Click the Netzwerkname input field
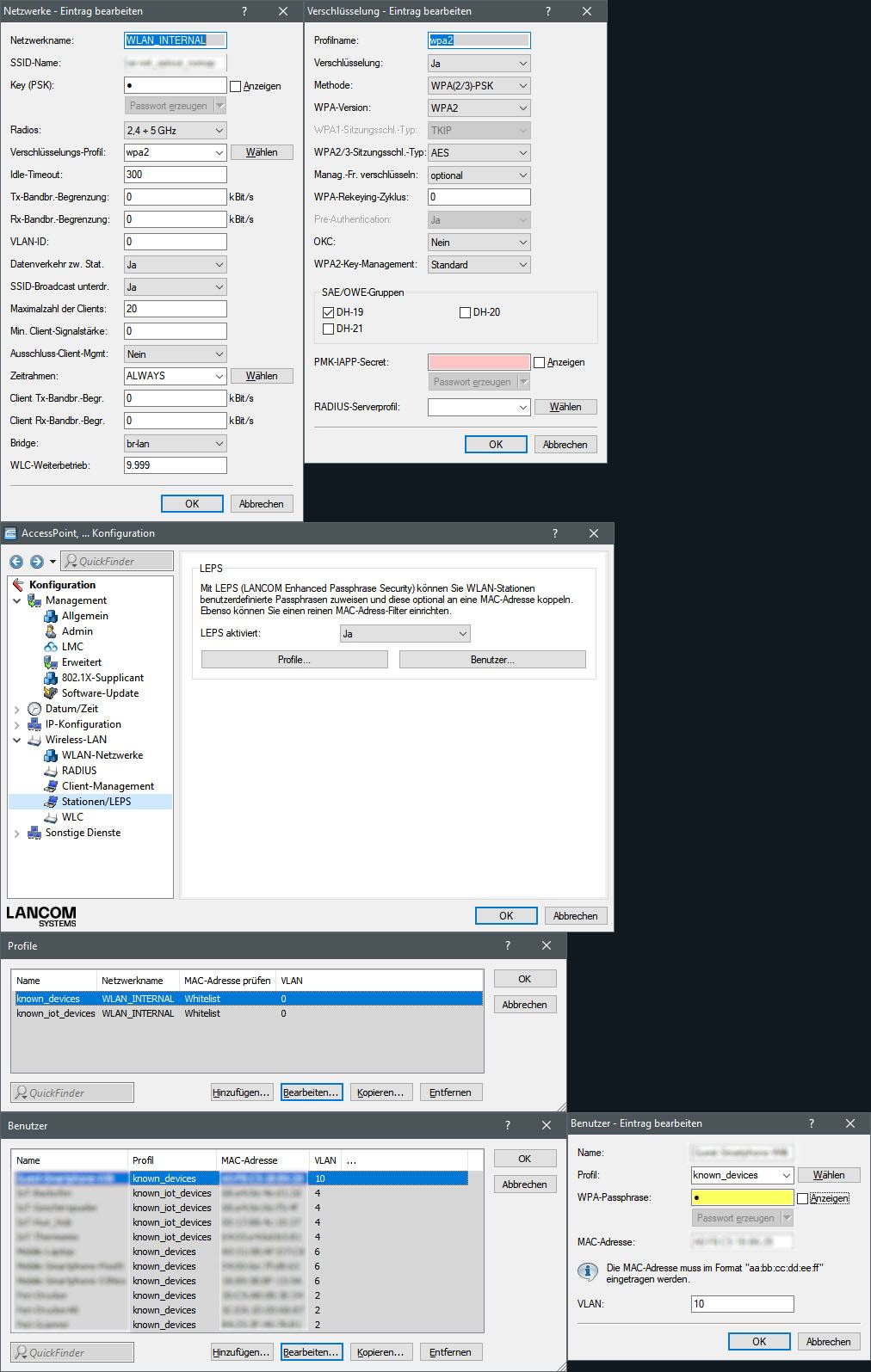871x1372 pixels. pos(176,40)
